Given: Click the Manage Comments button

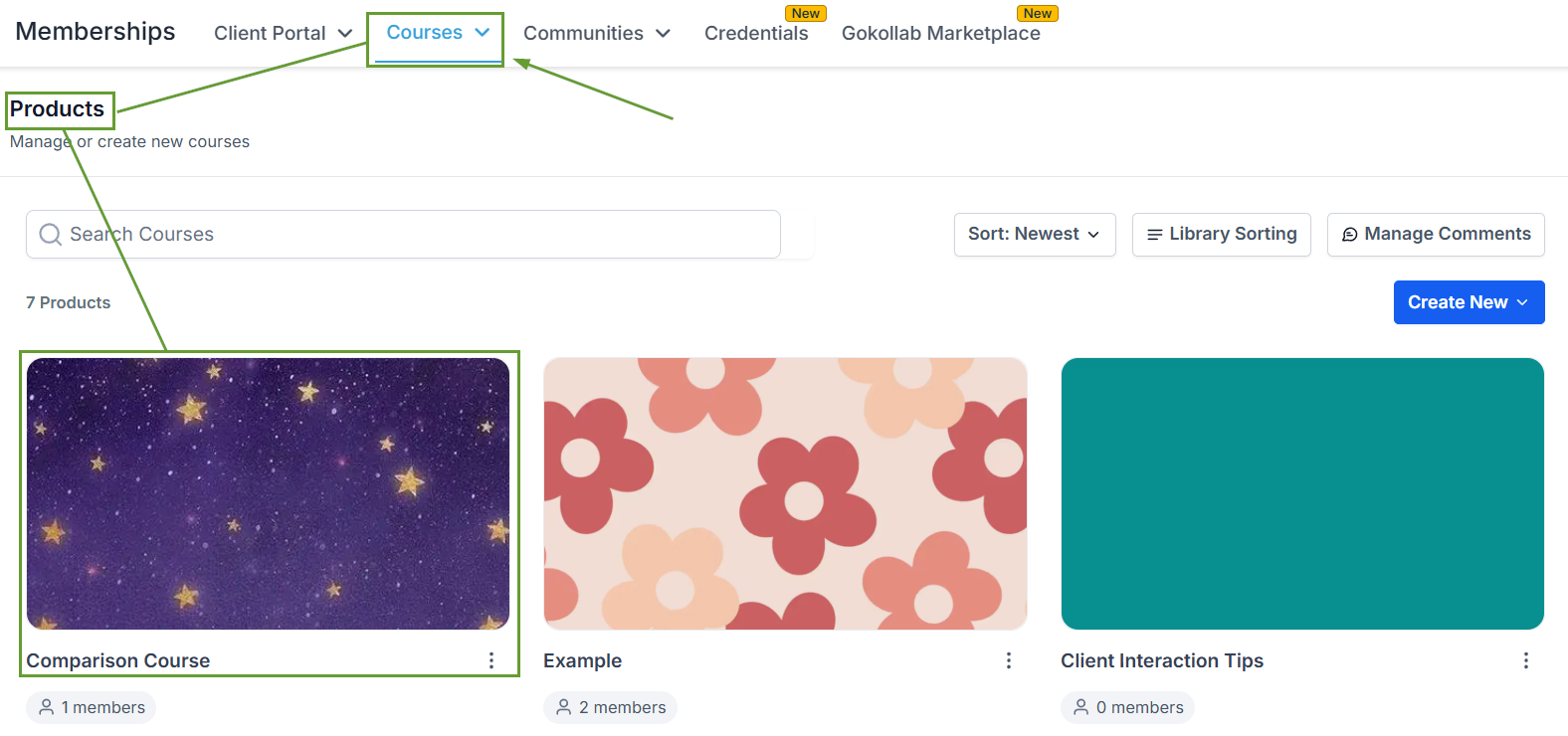Looking at the screenshot, I should point(1436,235).
